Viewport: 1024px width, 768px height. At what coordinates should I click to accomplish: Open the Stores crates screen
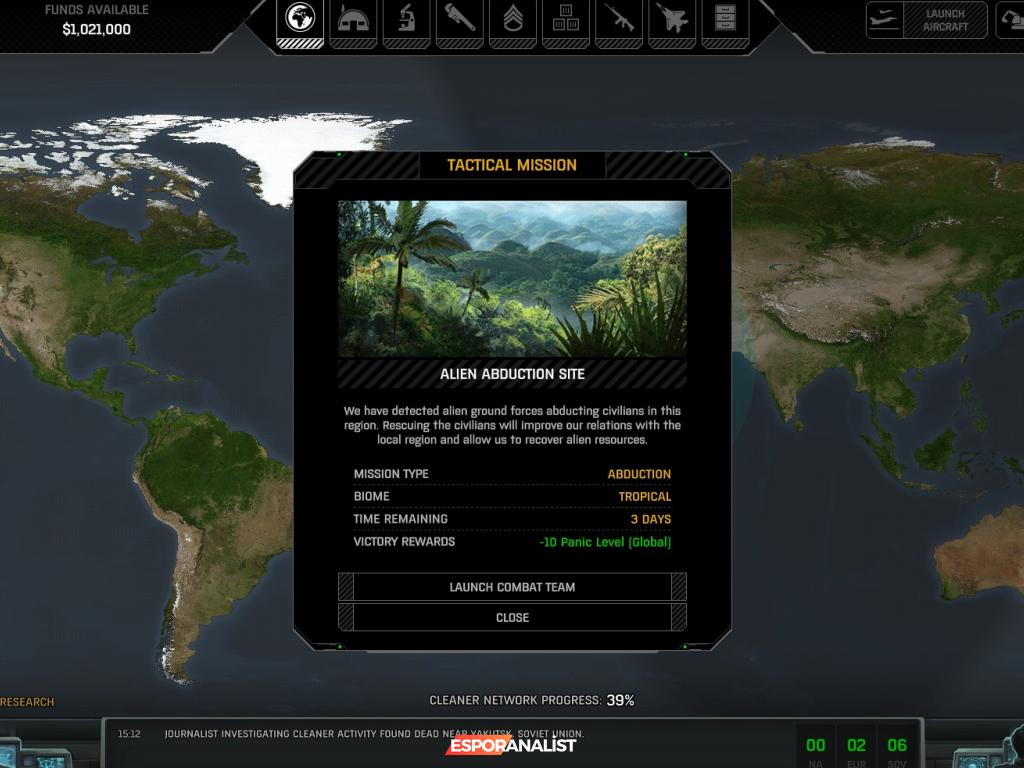point(565,21)
